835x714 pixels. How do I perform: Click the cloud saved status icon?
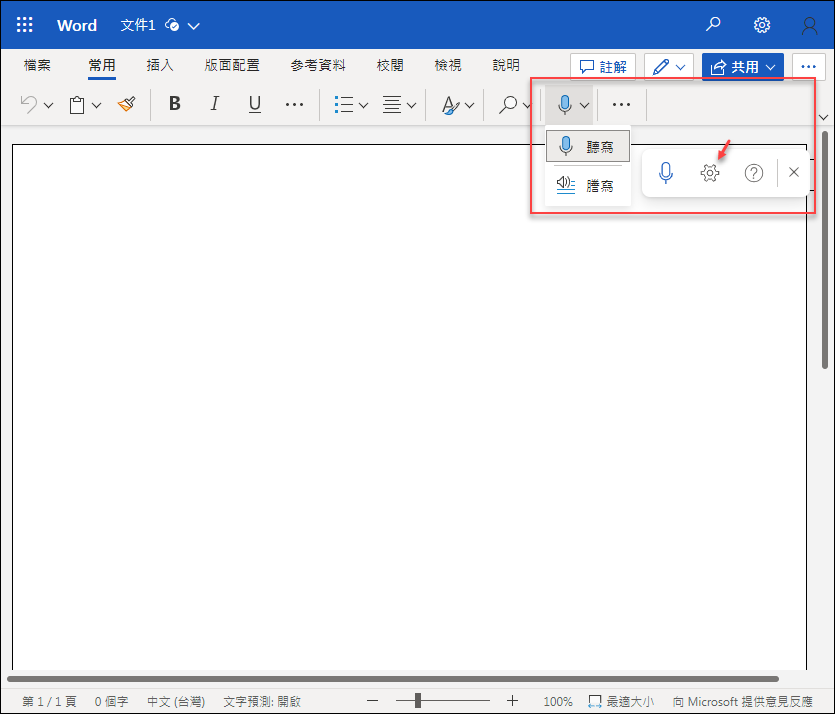[172, 24]
